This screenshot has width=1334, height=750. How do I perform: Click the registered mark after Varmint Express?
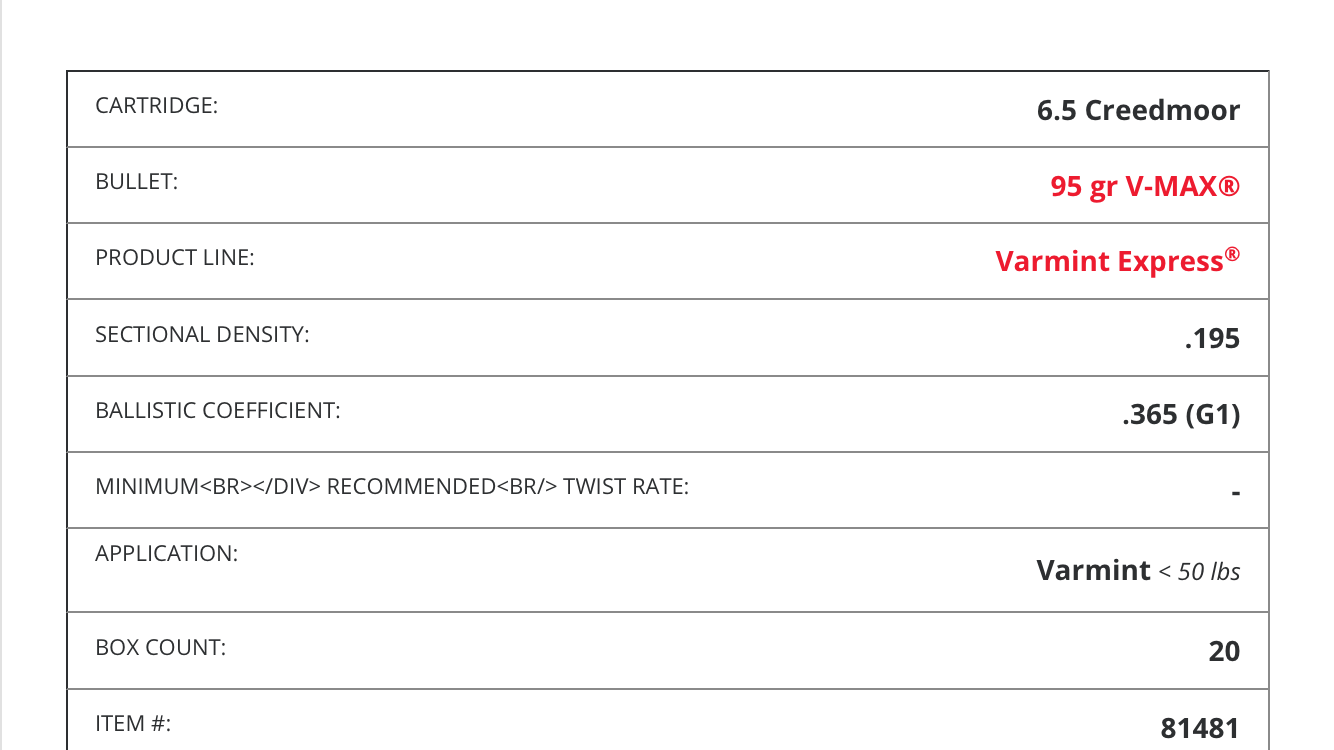(1233, 255)
